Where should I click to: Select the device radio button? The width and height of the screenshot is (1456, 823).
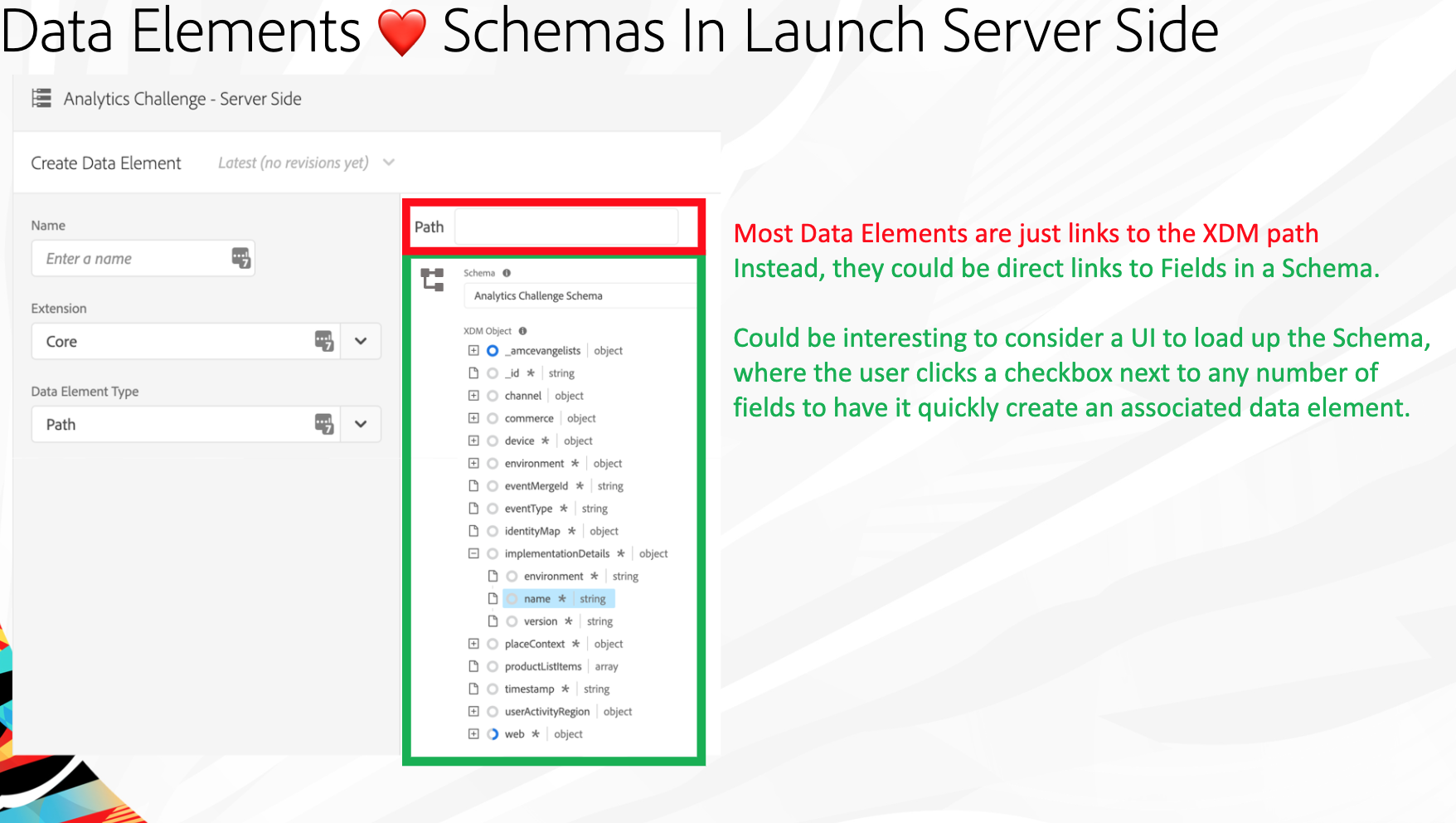click(493, 441)
